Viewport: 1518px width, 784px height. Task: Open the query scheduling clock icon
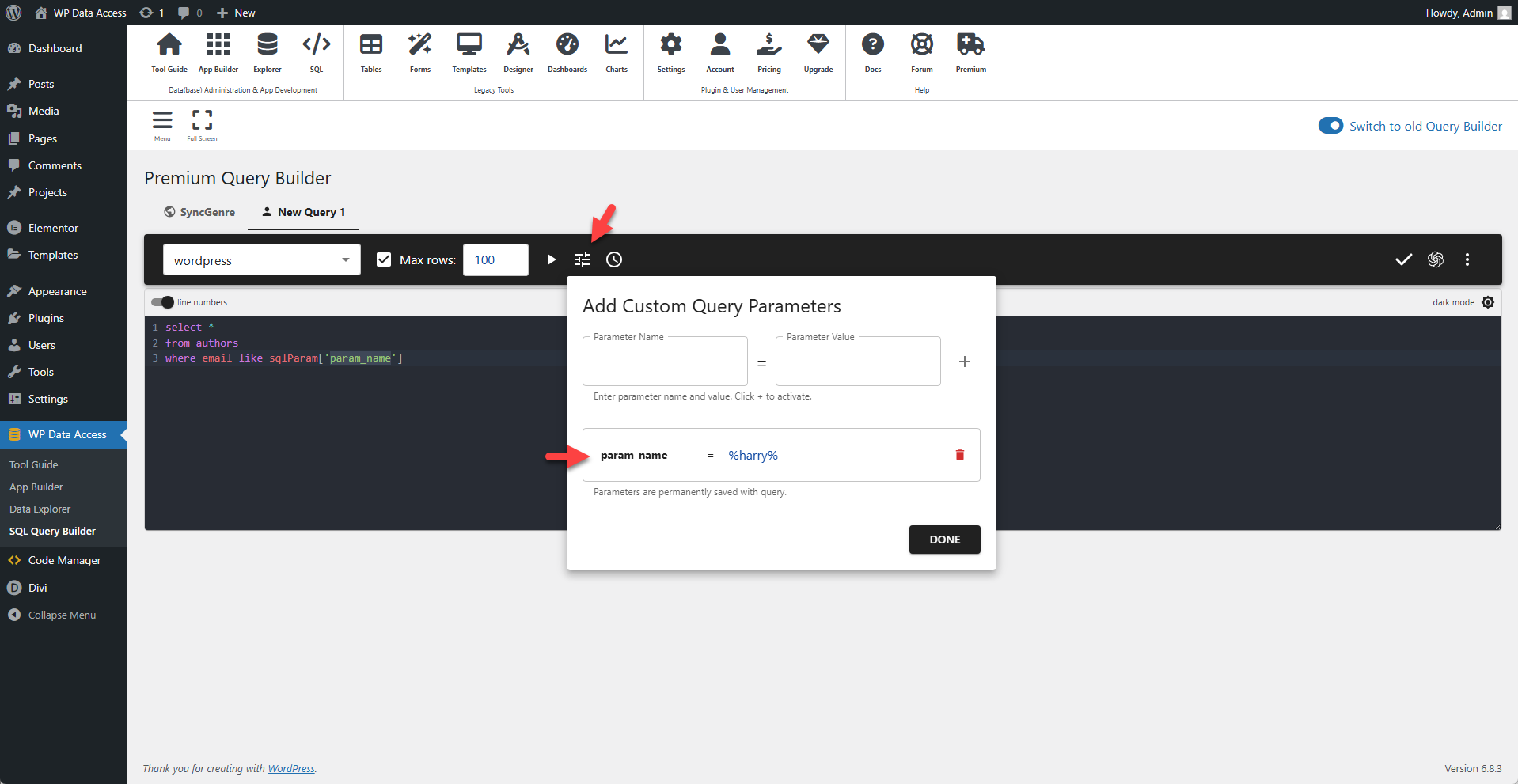pyautogui.click(x=614, y=259)
